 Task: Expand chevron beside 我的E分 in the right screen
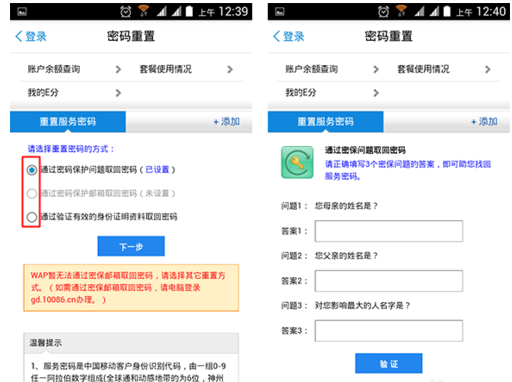coord(376,93)
